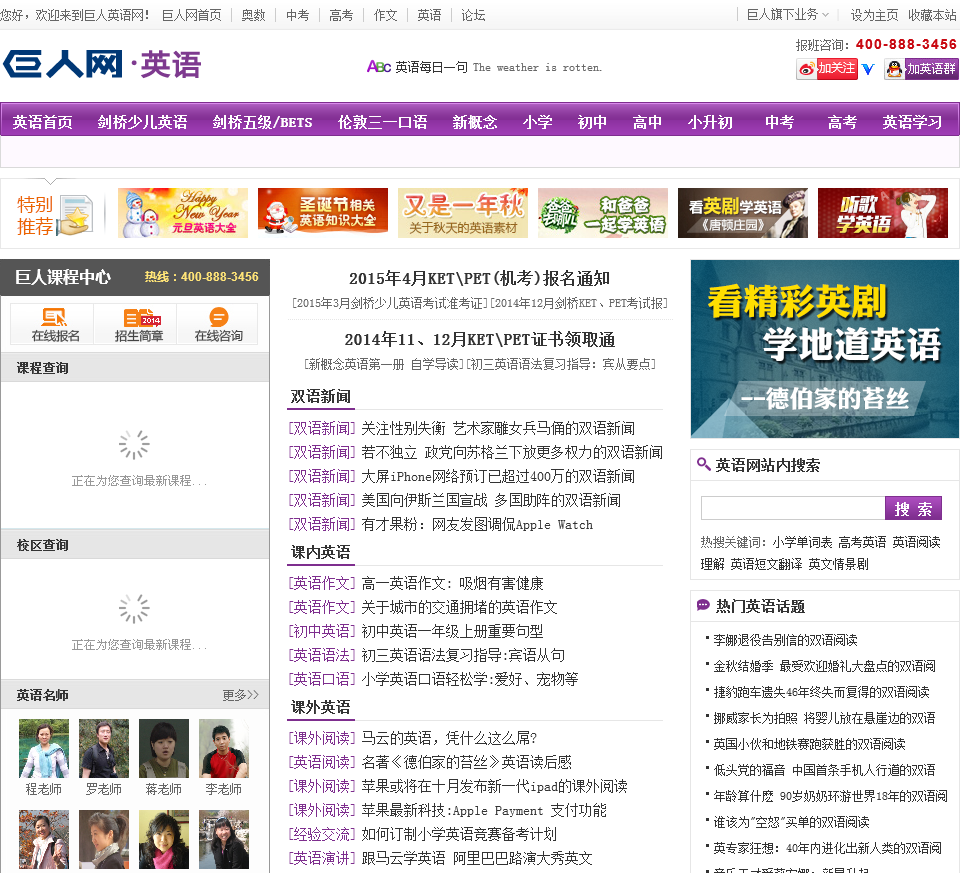Click the 巨人网首页 top link

192,15
